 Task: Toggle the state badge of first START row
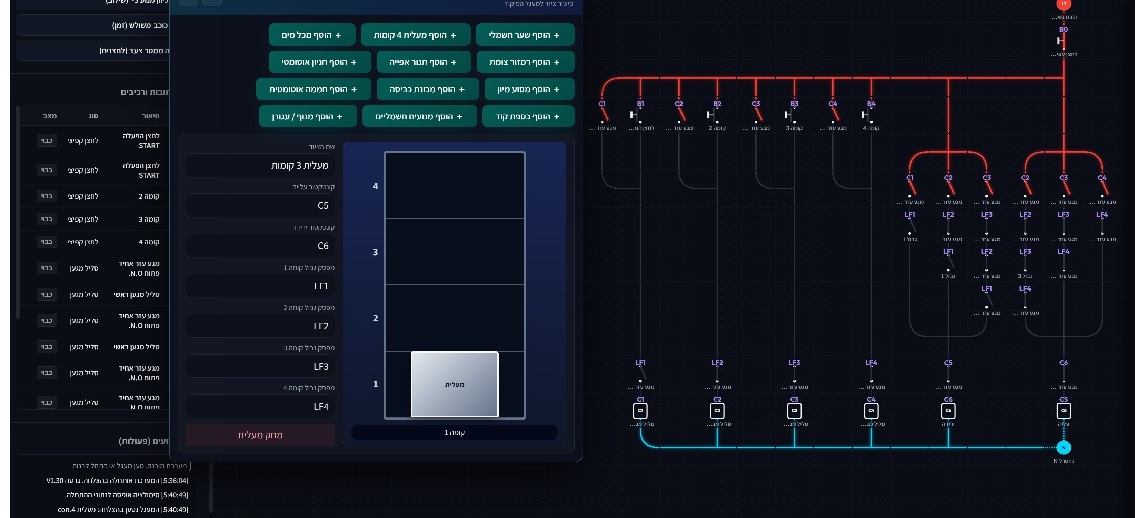coord(46,140)
